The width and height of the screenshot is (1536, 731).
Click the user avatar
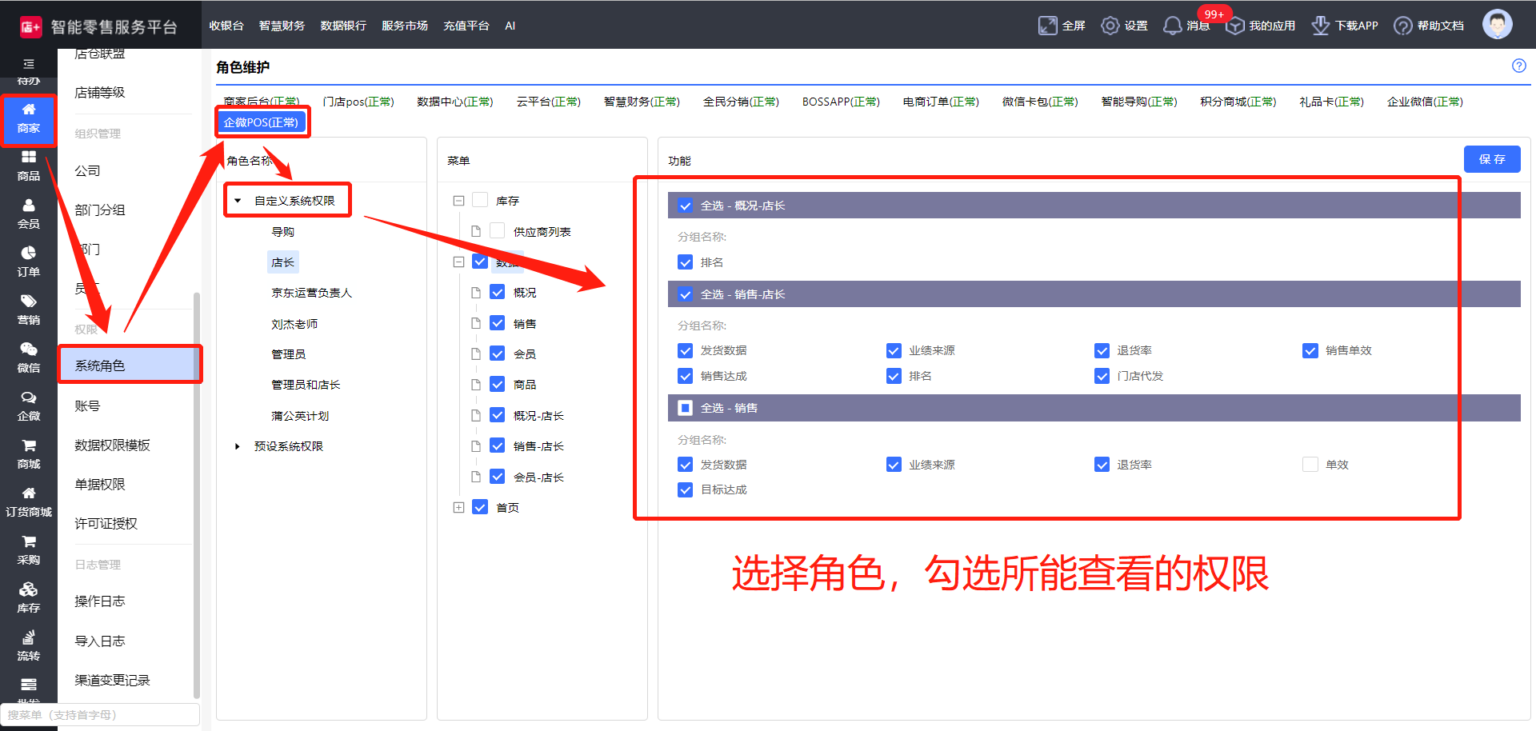[1497, 25]
